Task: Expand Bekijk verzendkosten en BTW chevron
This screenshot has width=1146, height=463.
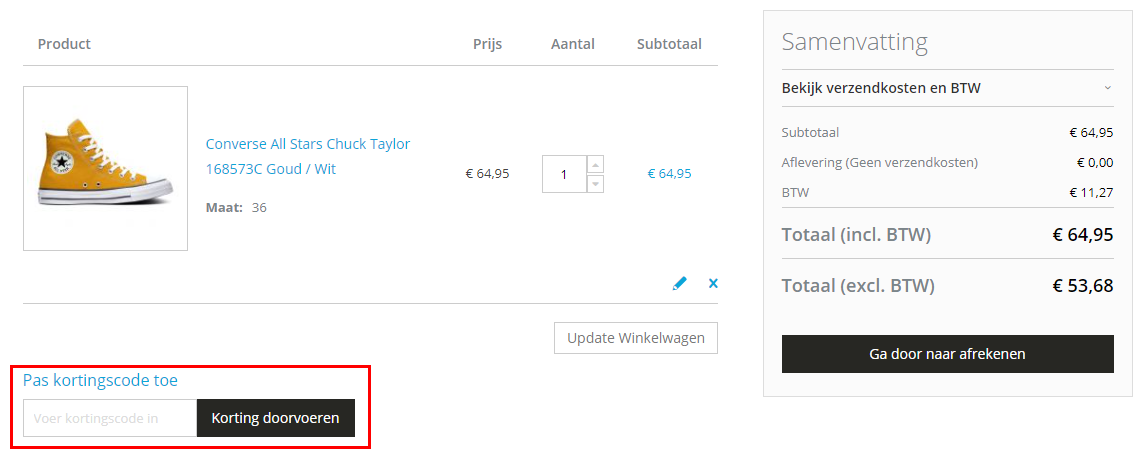Action: [x=1107, y=88]
